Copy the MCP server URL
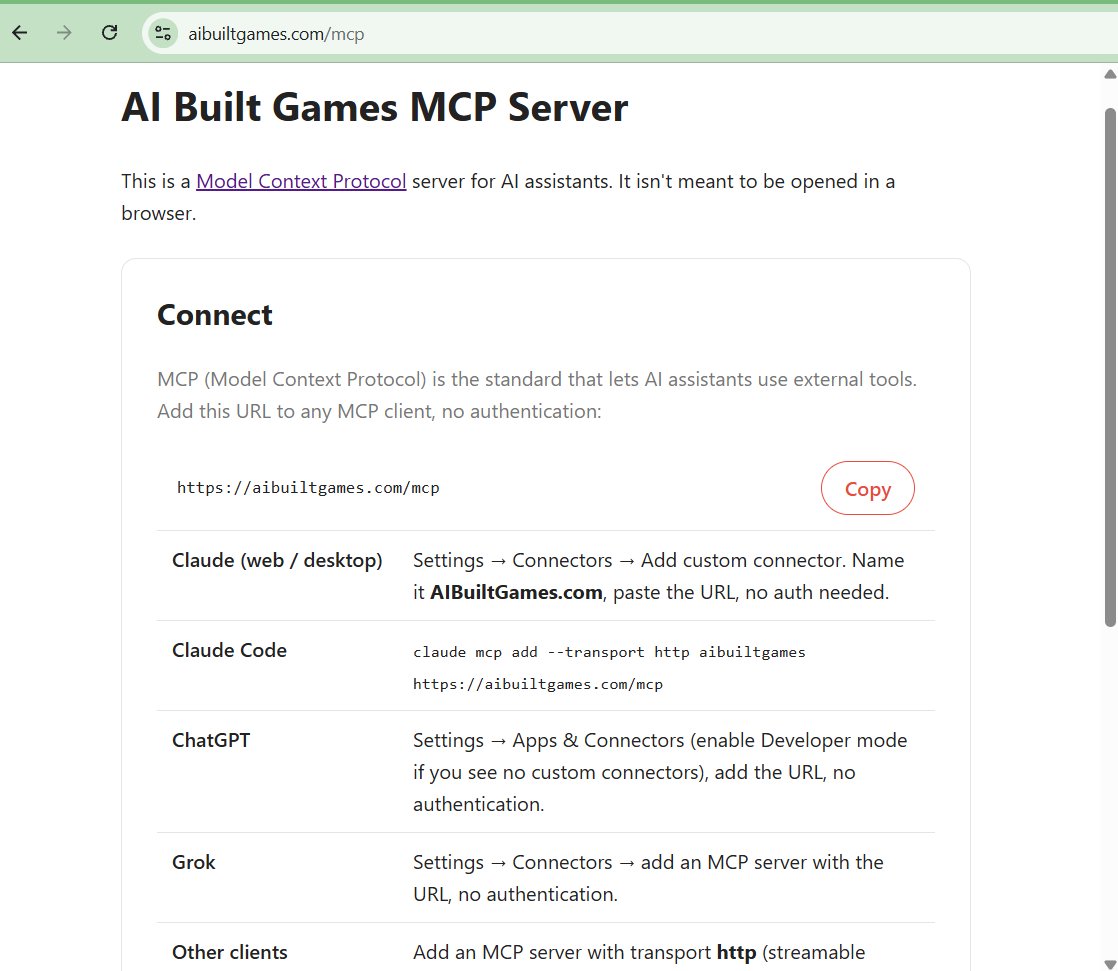1118x971 pixels. click(868, 488)
